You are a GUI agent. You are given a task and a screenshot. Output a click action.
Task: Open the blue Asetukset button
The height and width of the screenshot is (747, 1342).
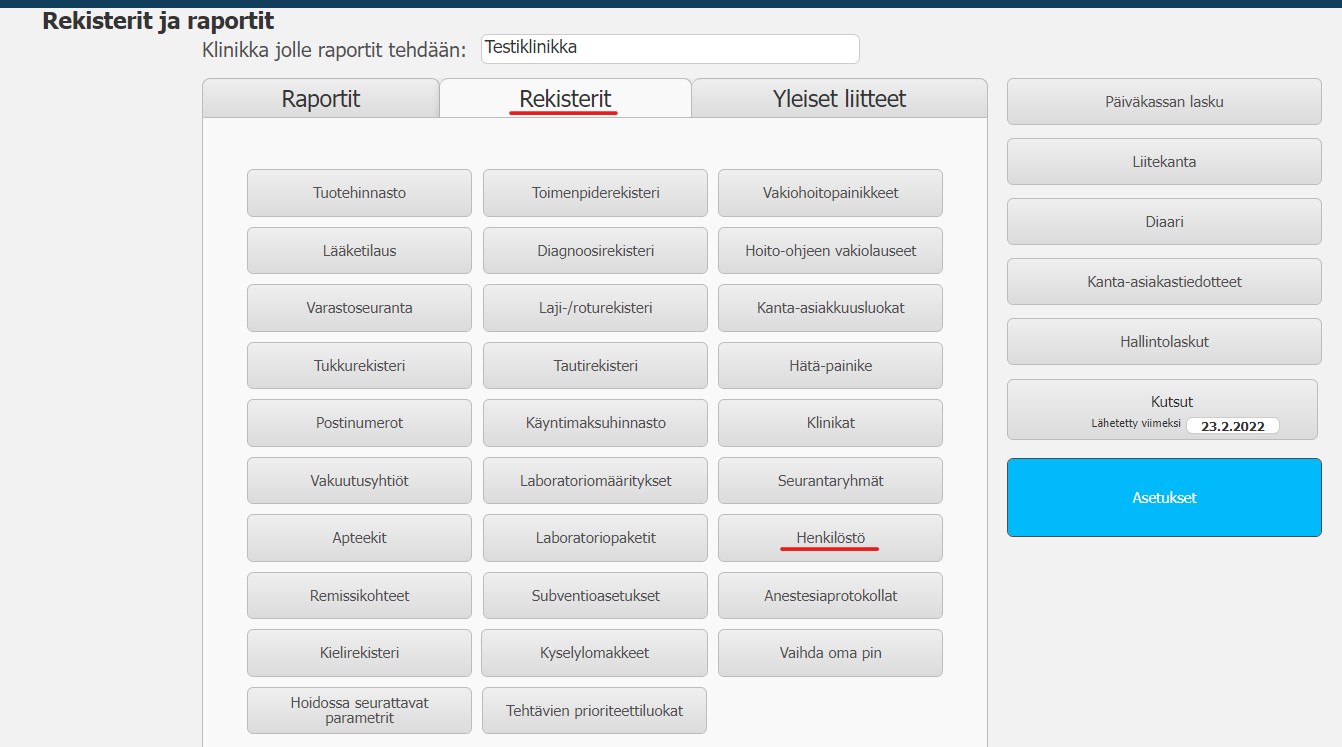pyautogui.click(x=1164, y=497)
